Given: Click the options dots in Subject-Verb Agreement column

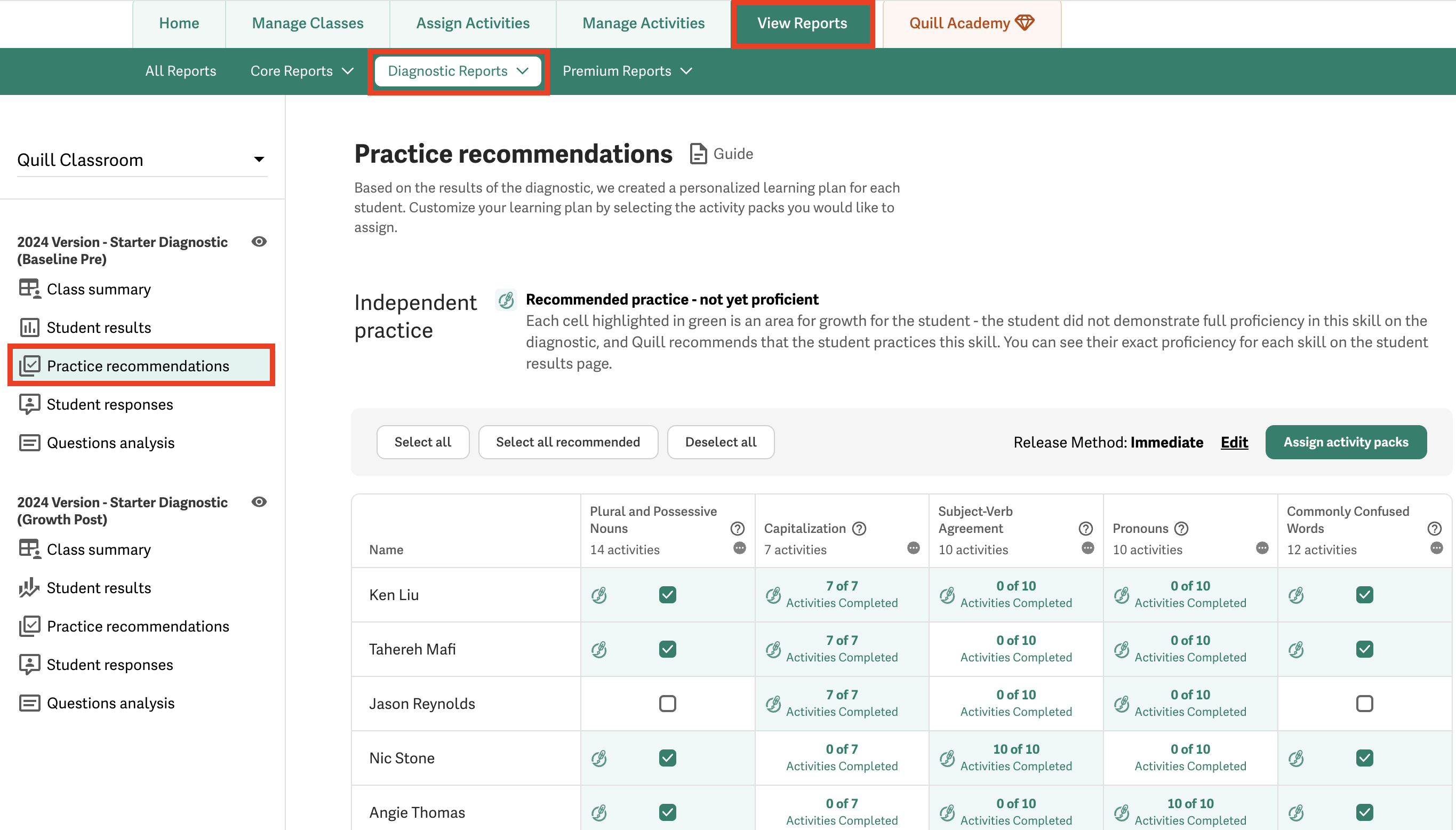Looking at the screenshot, I should coord(1087,548).
